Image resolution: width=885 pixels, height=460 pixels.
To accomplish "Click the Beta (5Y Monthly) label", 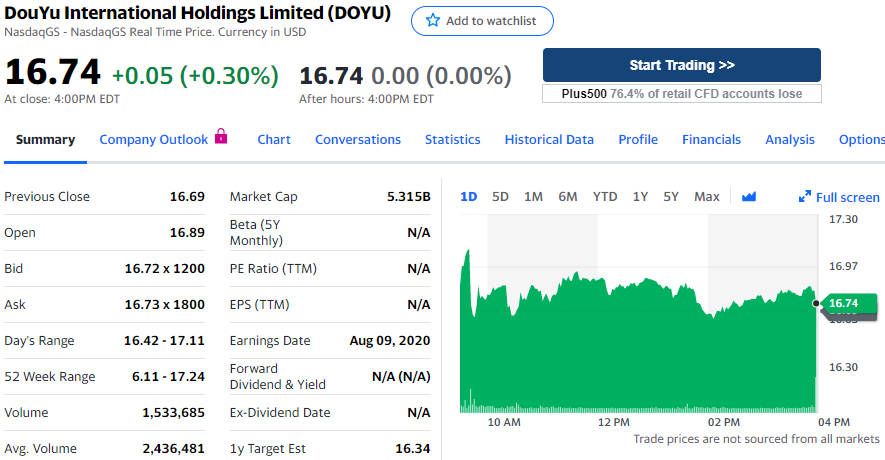I will coord(256,233).
